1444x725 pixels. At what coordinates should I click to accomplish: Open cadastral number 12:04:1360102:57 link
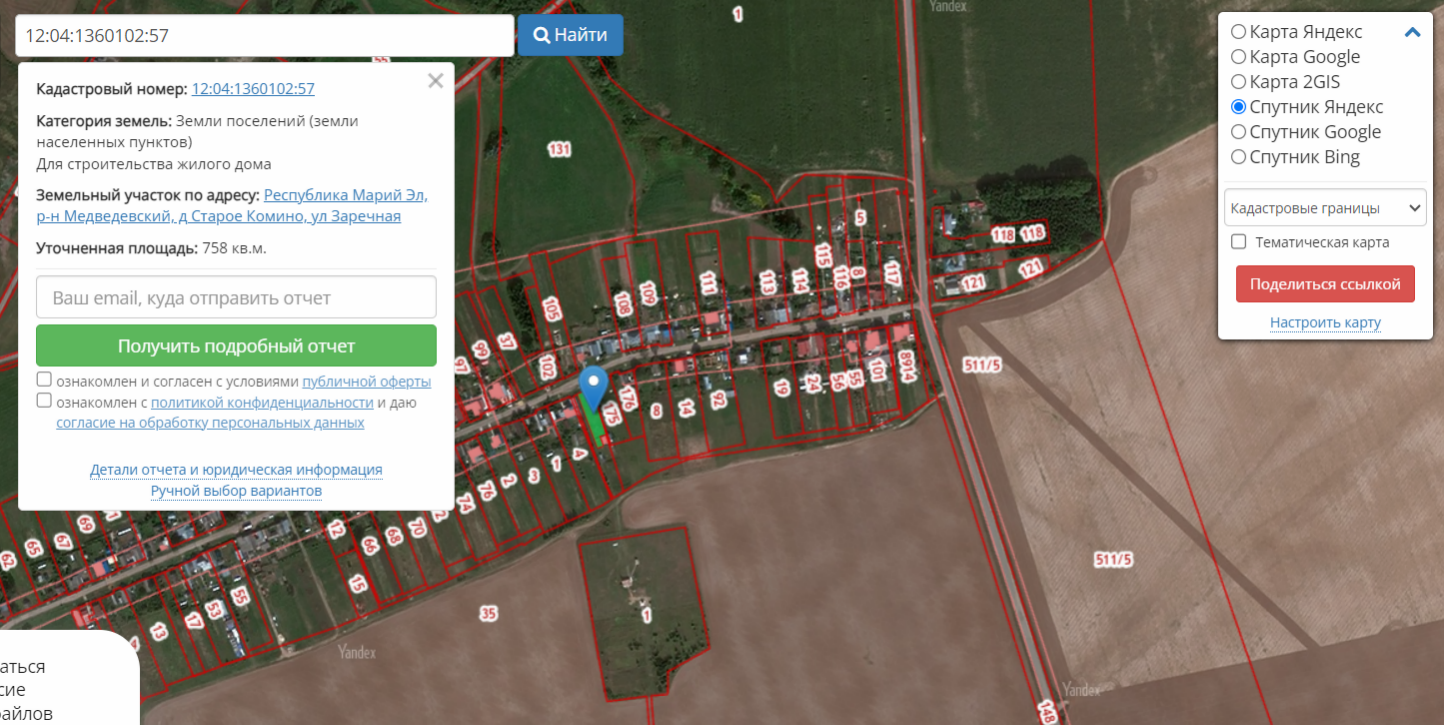point(253,89)
